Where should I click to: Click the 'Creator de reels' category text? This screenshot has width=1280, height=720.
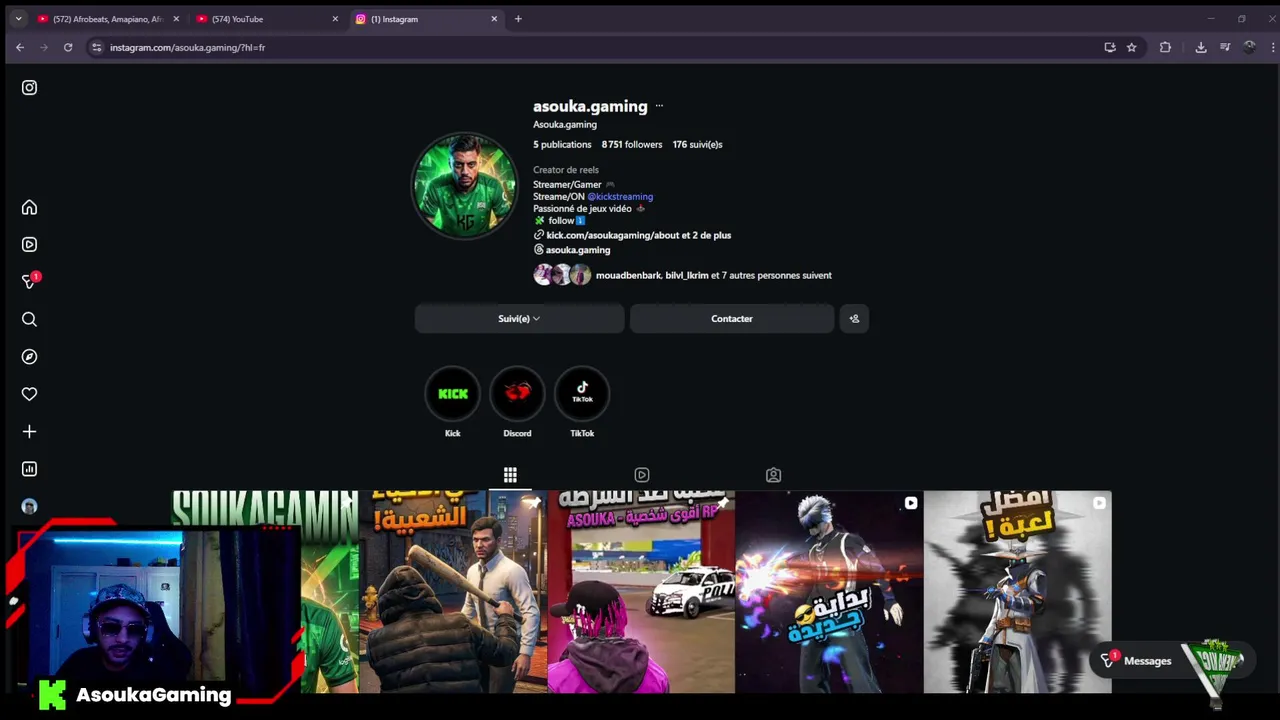[x=566, y=170]
